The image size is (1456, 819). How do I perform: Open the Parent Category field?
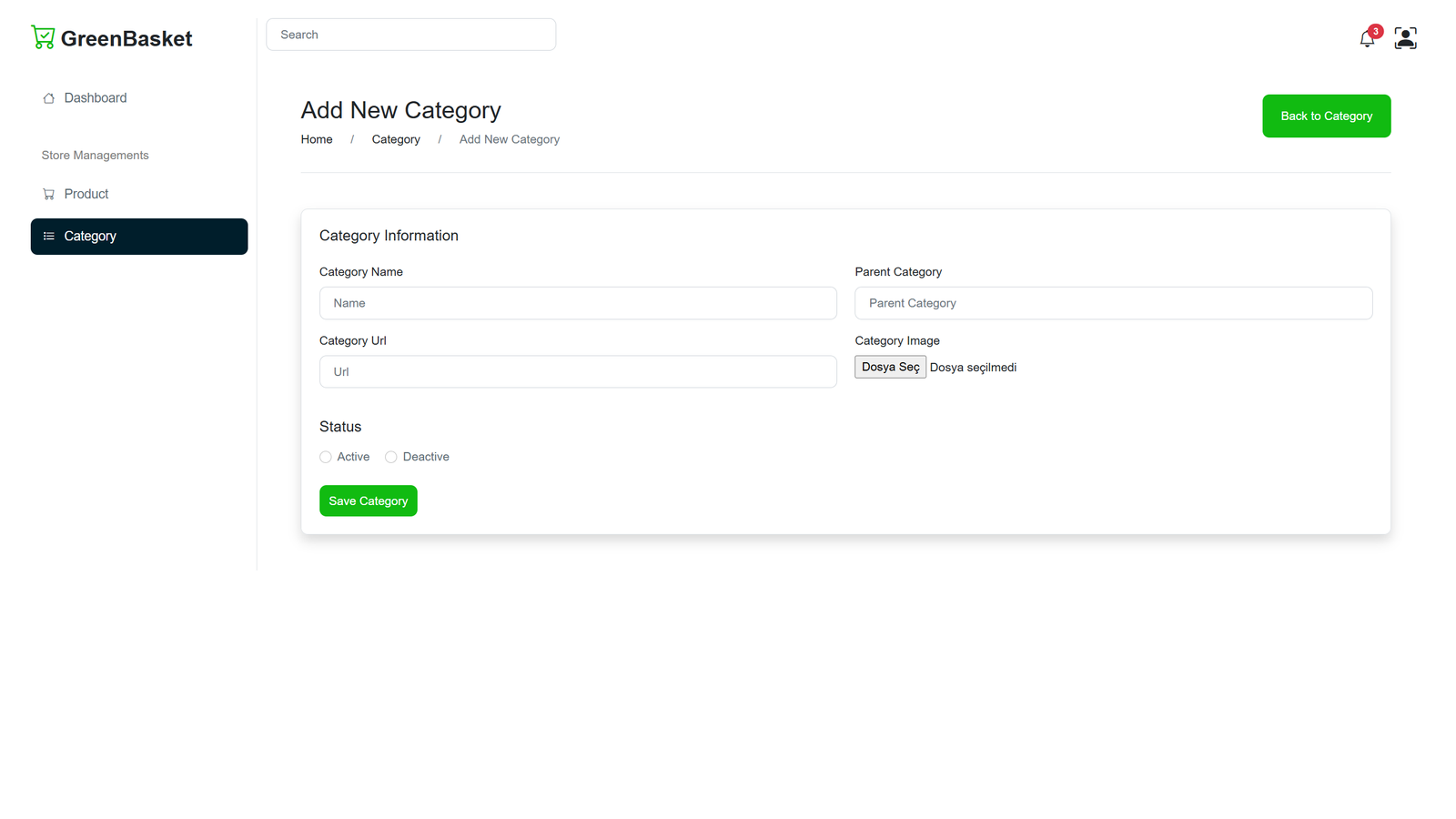[x=1113, y=303]
